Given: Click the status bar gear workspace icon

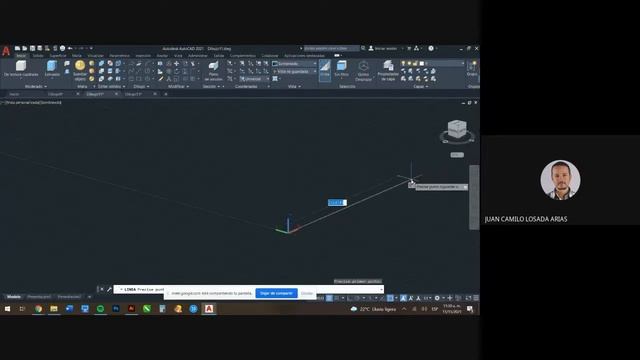Looking at the screenshot, I should click(x=437, y=298).
